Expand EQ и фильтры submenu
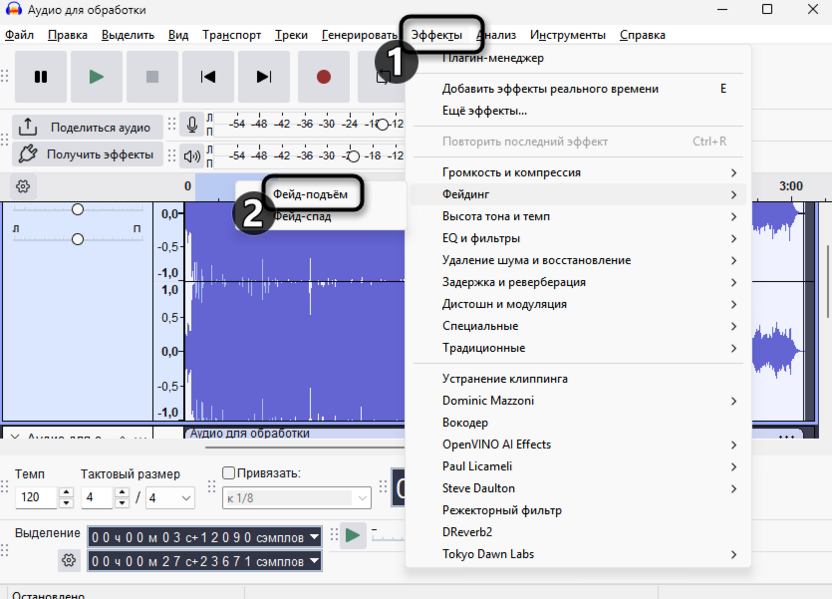 578,238
